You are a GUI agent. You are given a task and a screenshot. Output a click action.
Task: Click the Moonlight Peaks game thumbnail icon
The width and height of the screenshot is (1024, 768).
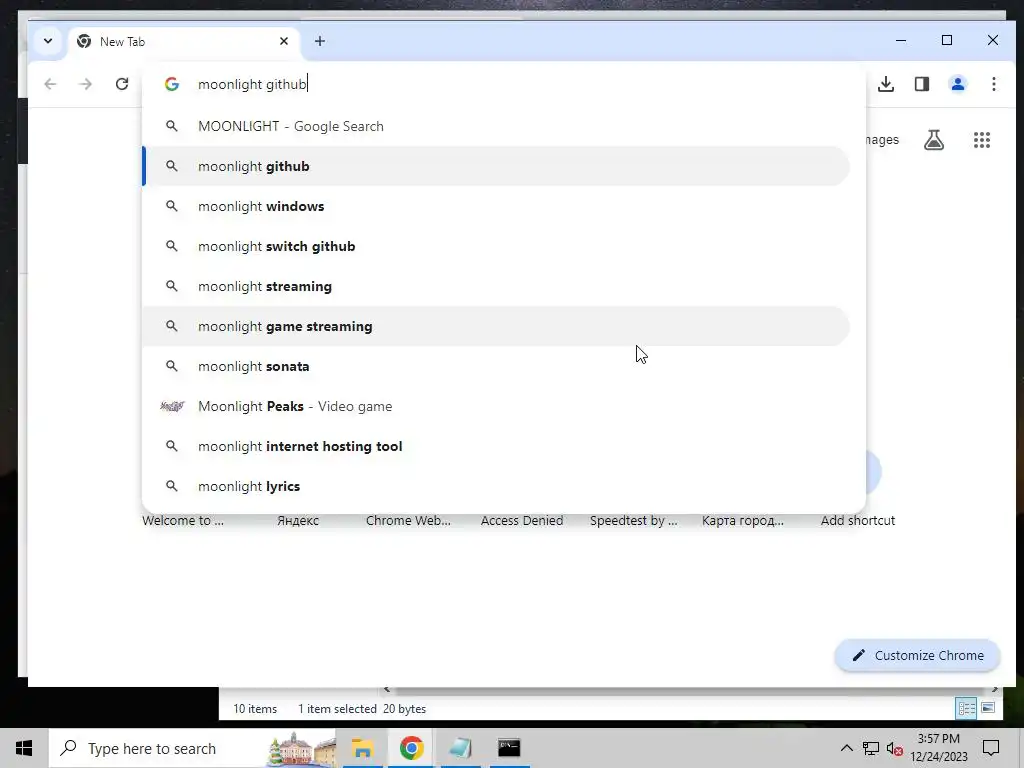point(172,406)
